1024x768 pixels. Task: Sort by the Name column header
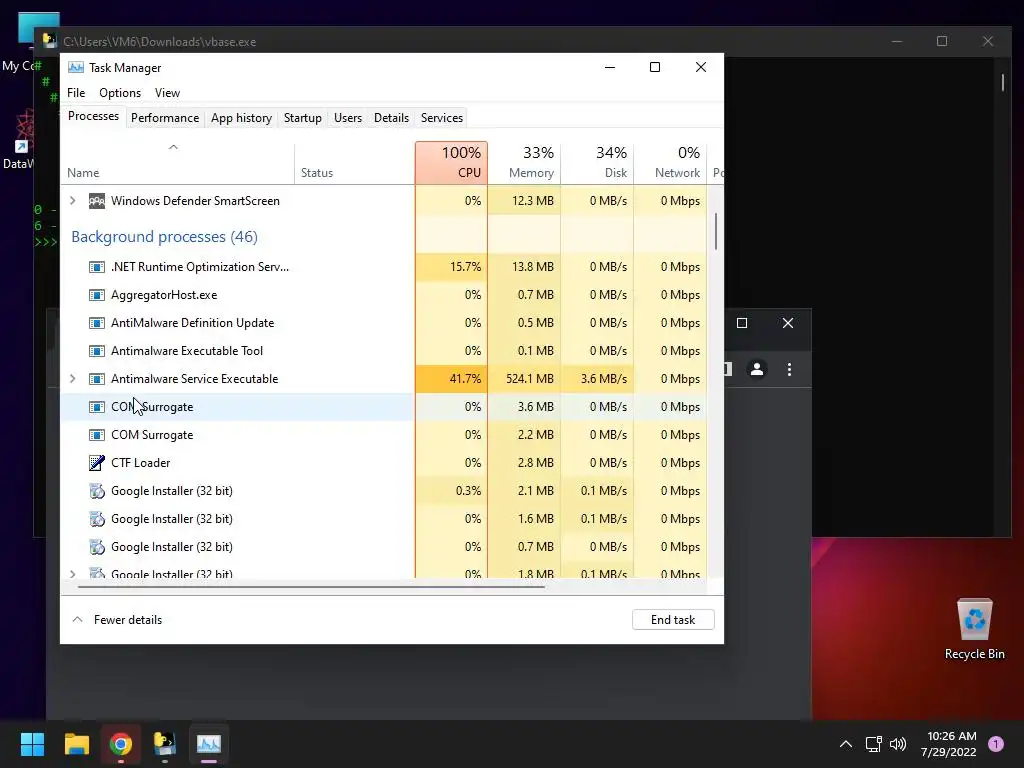pyautogui.click(x=178, y=163)
